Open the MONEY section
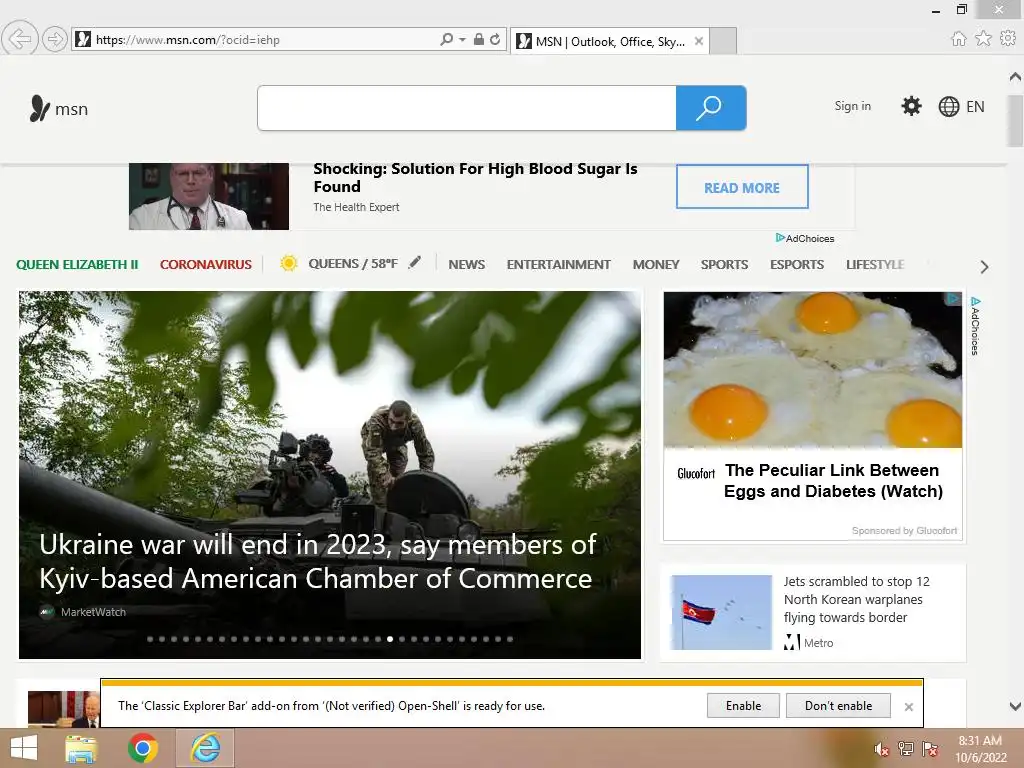 (656, 264)
